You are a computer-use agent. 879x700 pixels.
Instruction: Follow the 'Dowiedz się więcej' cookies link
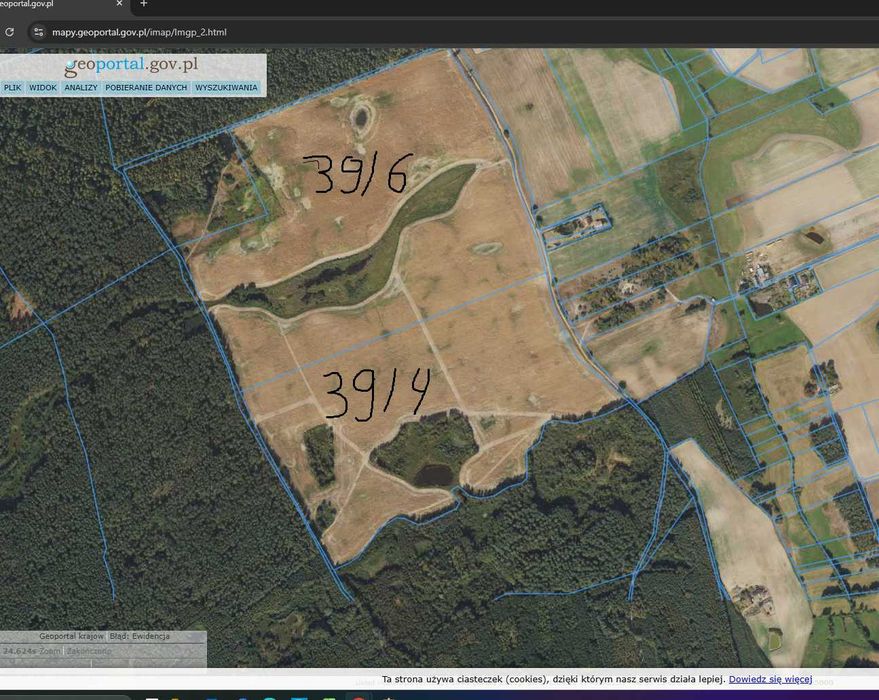tap(770, 679)
